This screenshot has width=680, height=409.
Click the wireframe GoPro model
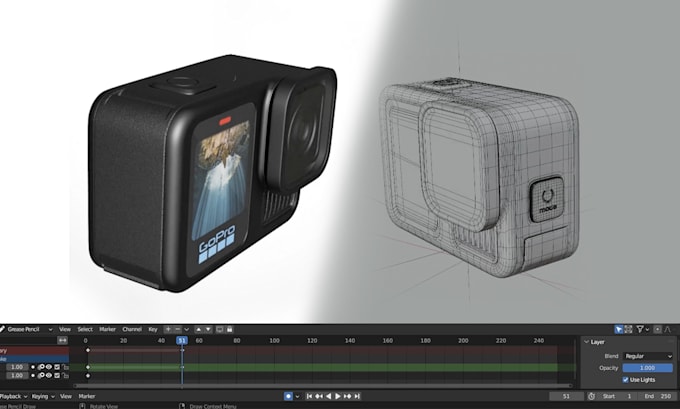point(478,178)
